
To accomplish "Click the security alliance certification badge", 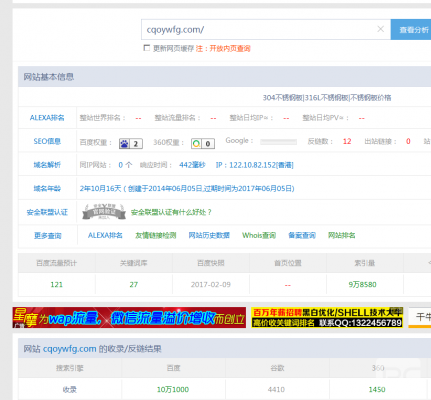I will point(104,212).
